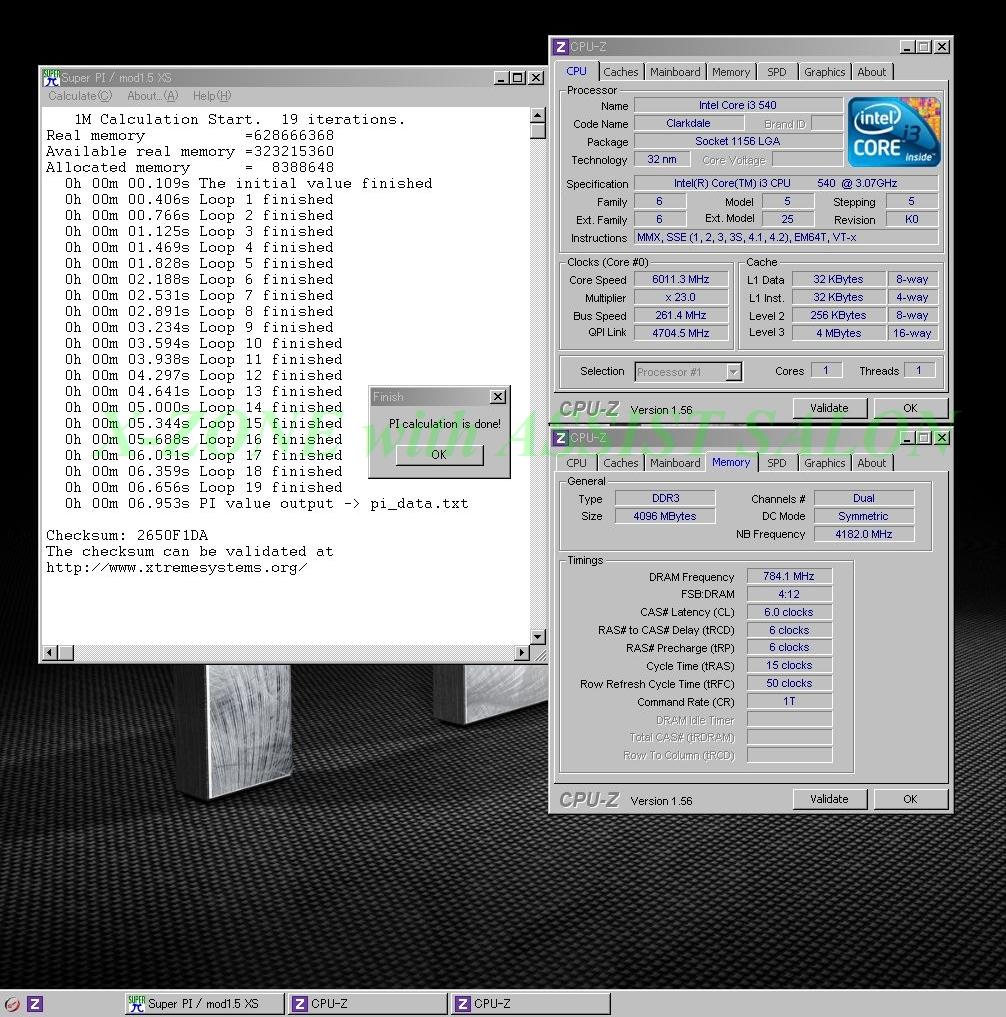
Task: Select About tab in top CPU-Z window
Action: pos(871,72)
